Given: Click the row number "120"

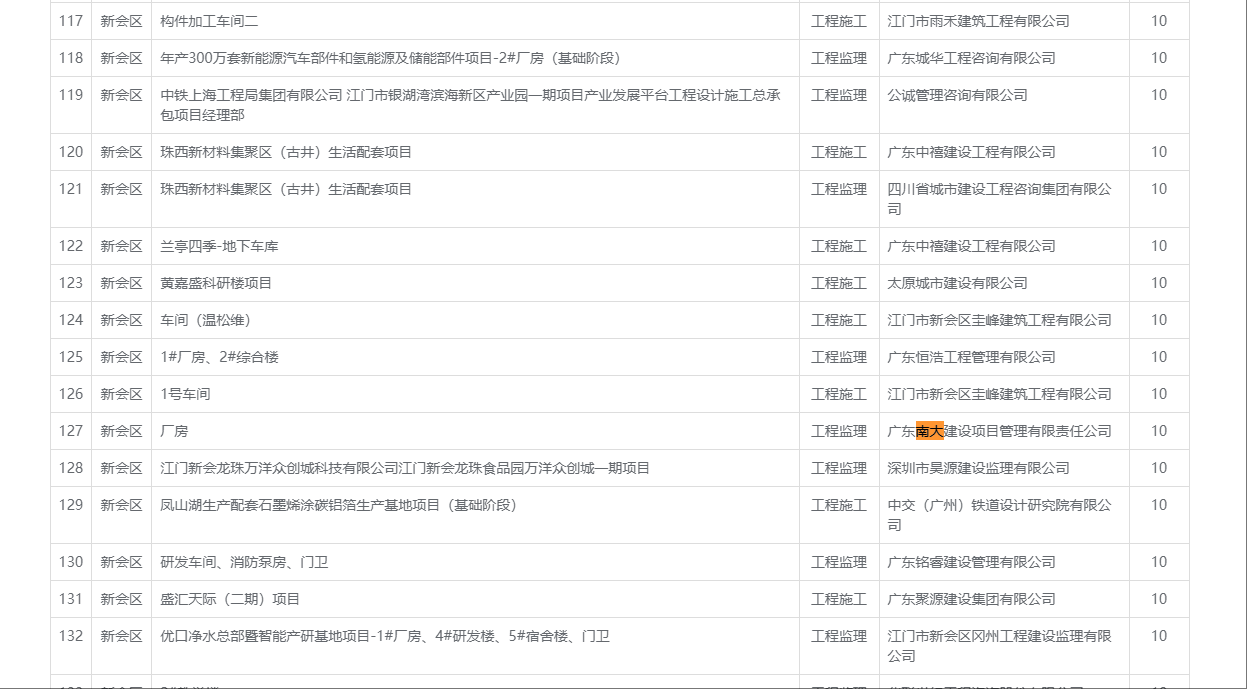Looking at the screenshot, I should 71,152.
